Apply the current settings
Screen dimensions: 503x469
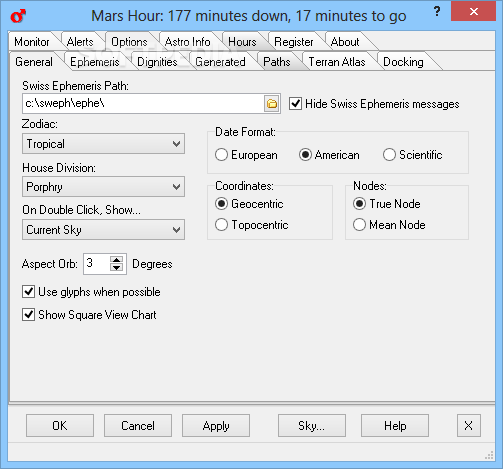[216, 426]
